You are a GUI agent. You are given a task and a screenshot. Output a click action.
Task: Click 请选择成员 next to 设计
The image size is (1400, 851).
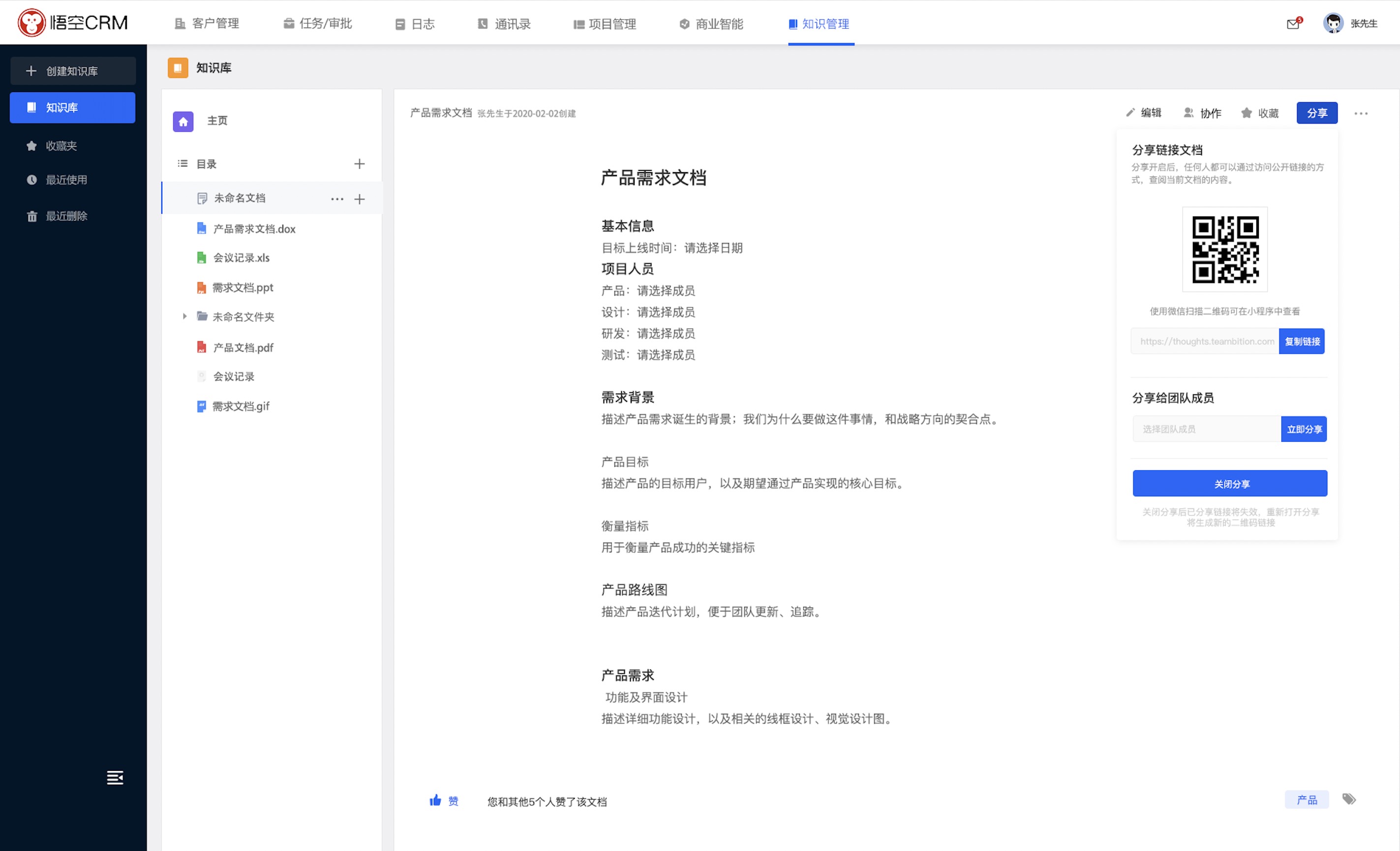(666, 312)
